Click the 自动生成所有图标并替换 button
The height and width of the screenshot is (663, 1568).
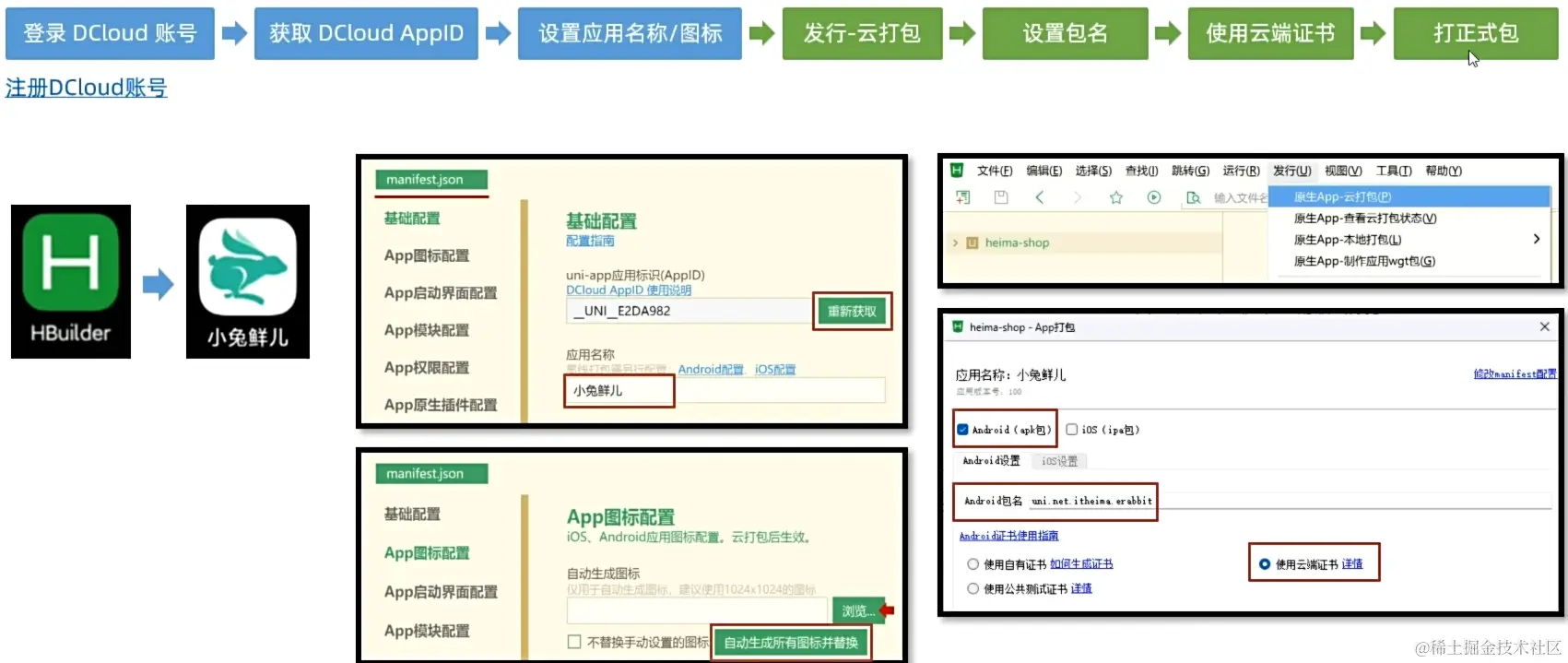[791, 643]
